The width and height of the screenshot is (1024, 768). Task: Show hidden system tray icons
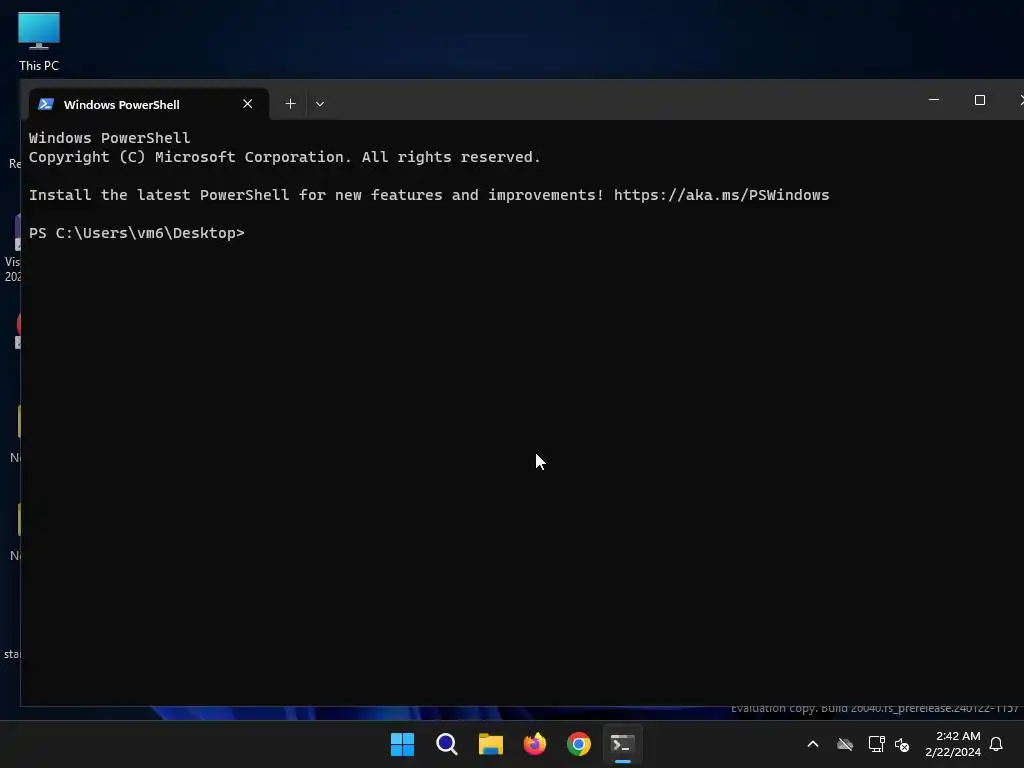pyautogui.click(x=813, y=744)
